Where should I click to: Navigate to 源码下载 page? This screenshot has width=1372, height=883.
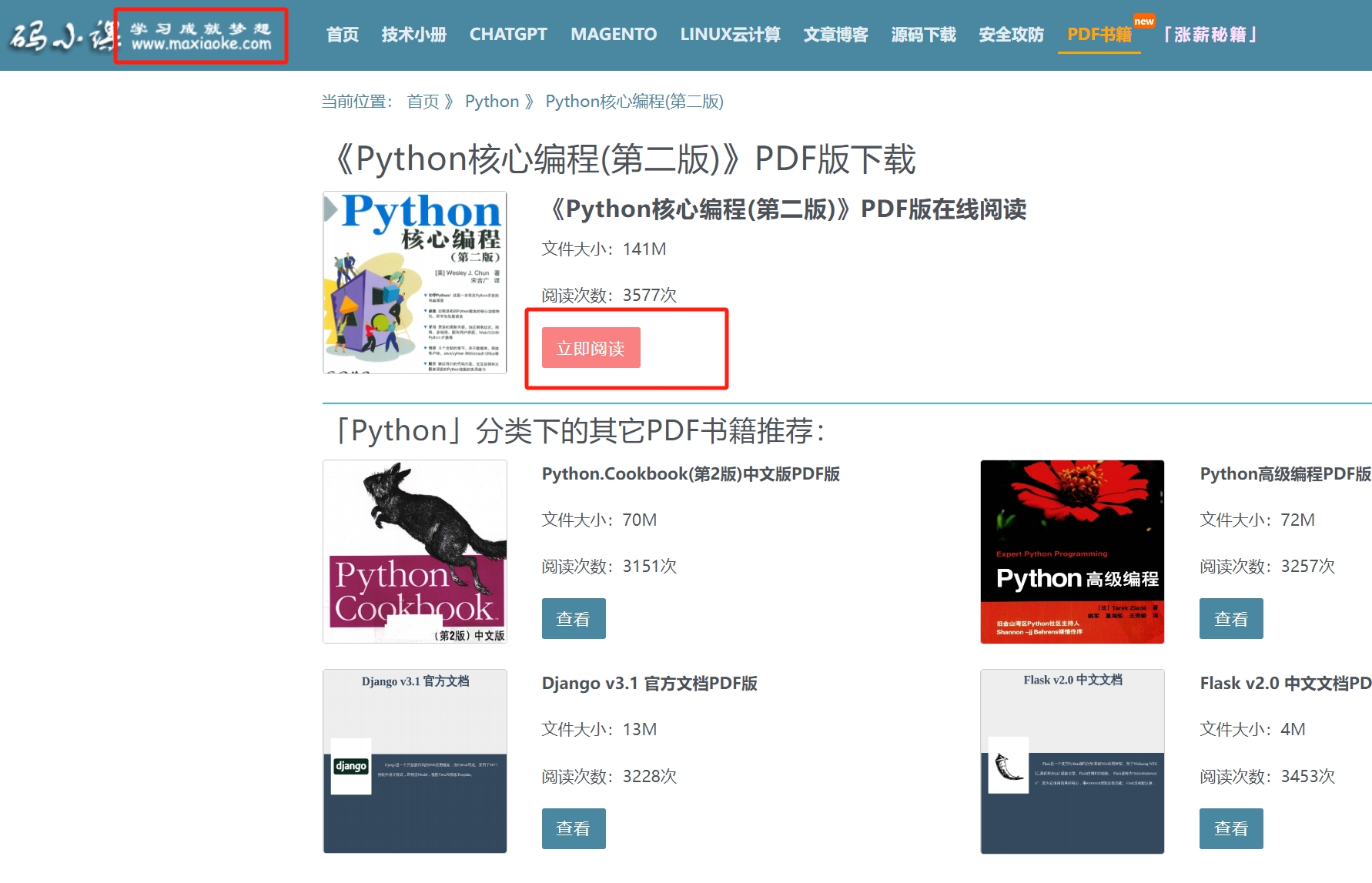point(923,35)
